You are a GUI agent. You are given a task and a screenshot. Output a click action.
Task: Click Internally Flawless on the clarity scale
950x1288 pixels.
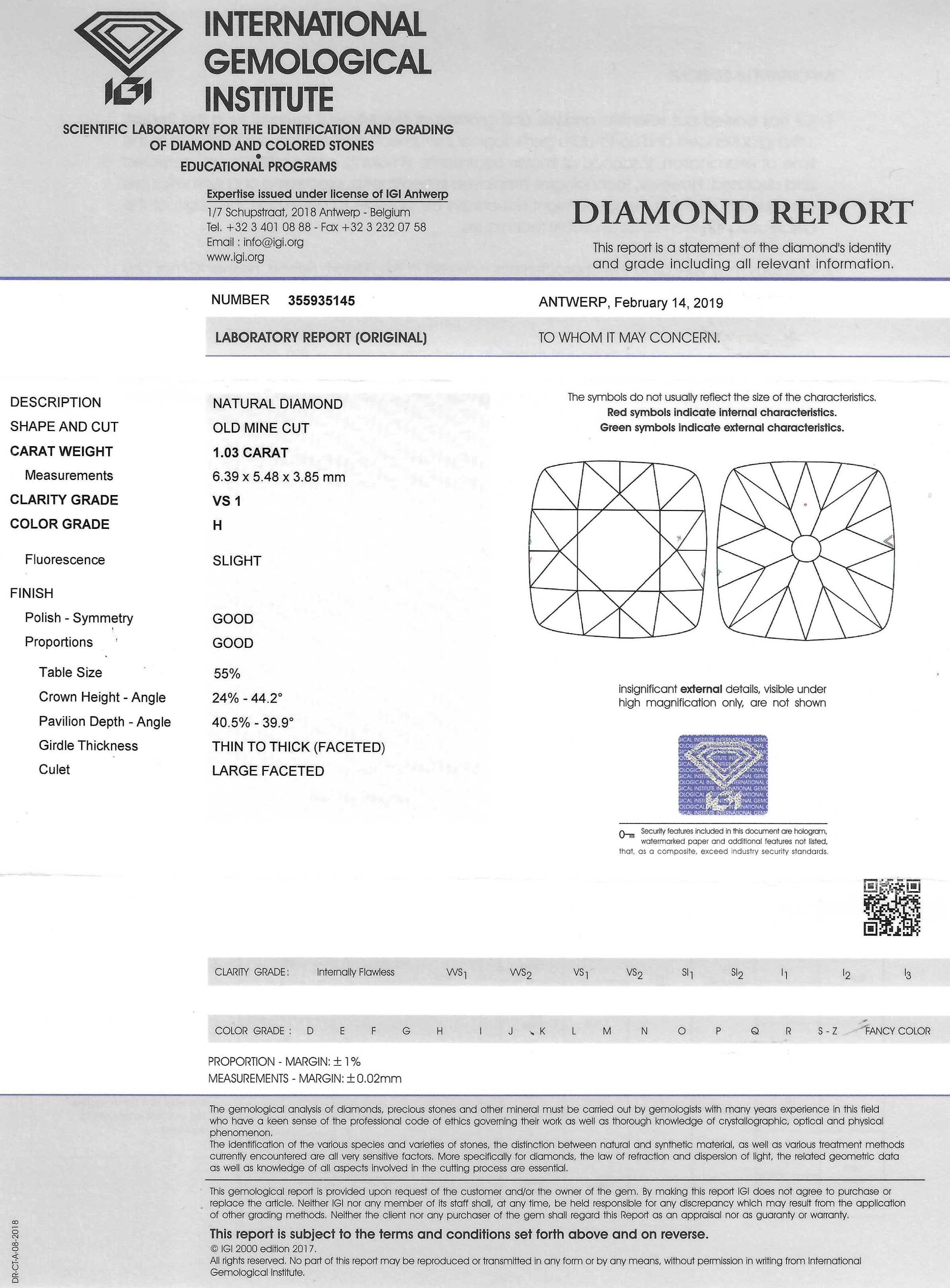click(x=355, y=973)
